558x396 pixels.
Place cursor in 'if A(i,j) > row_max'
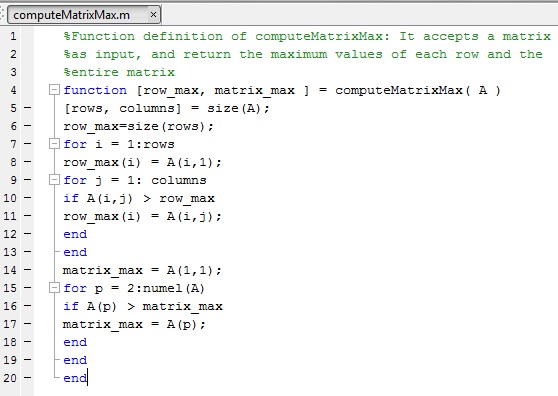coord(139,198)
